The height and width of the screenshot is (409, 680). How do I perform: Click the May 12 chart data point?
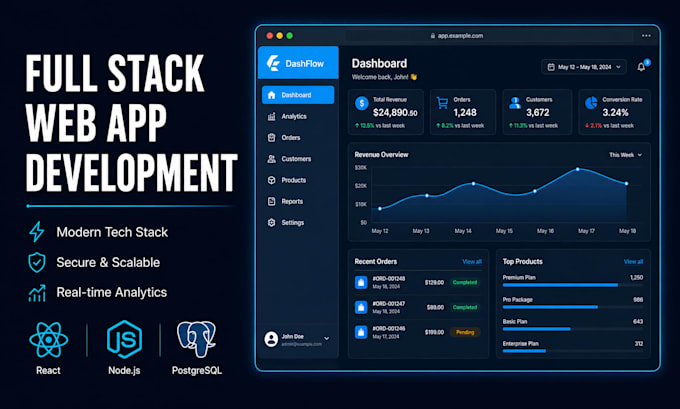click(380, 209)
